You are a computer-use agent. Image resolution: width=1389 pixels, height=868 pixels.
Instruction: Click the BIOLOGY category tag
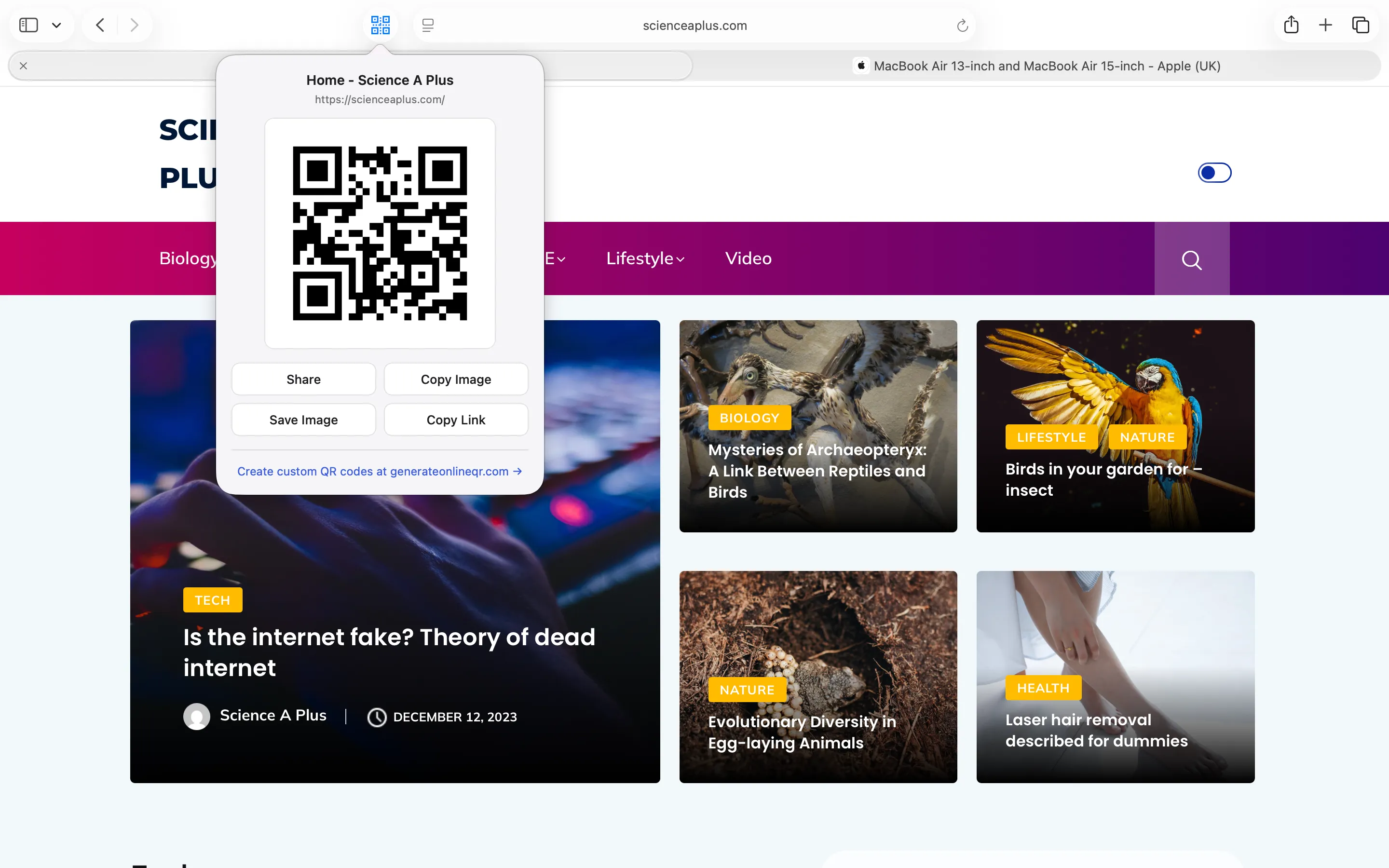pos(749,418)
